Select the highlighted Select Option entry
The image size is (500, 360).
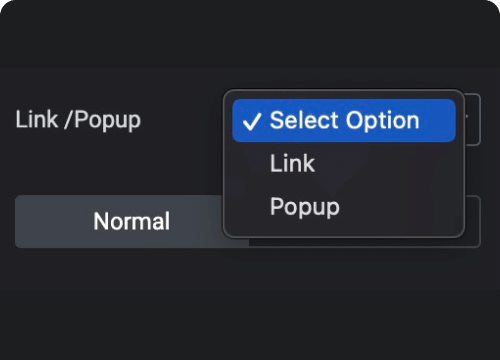click(x=344, y=120)
